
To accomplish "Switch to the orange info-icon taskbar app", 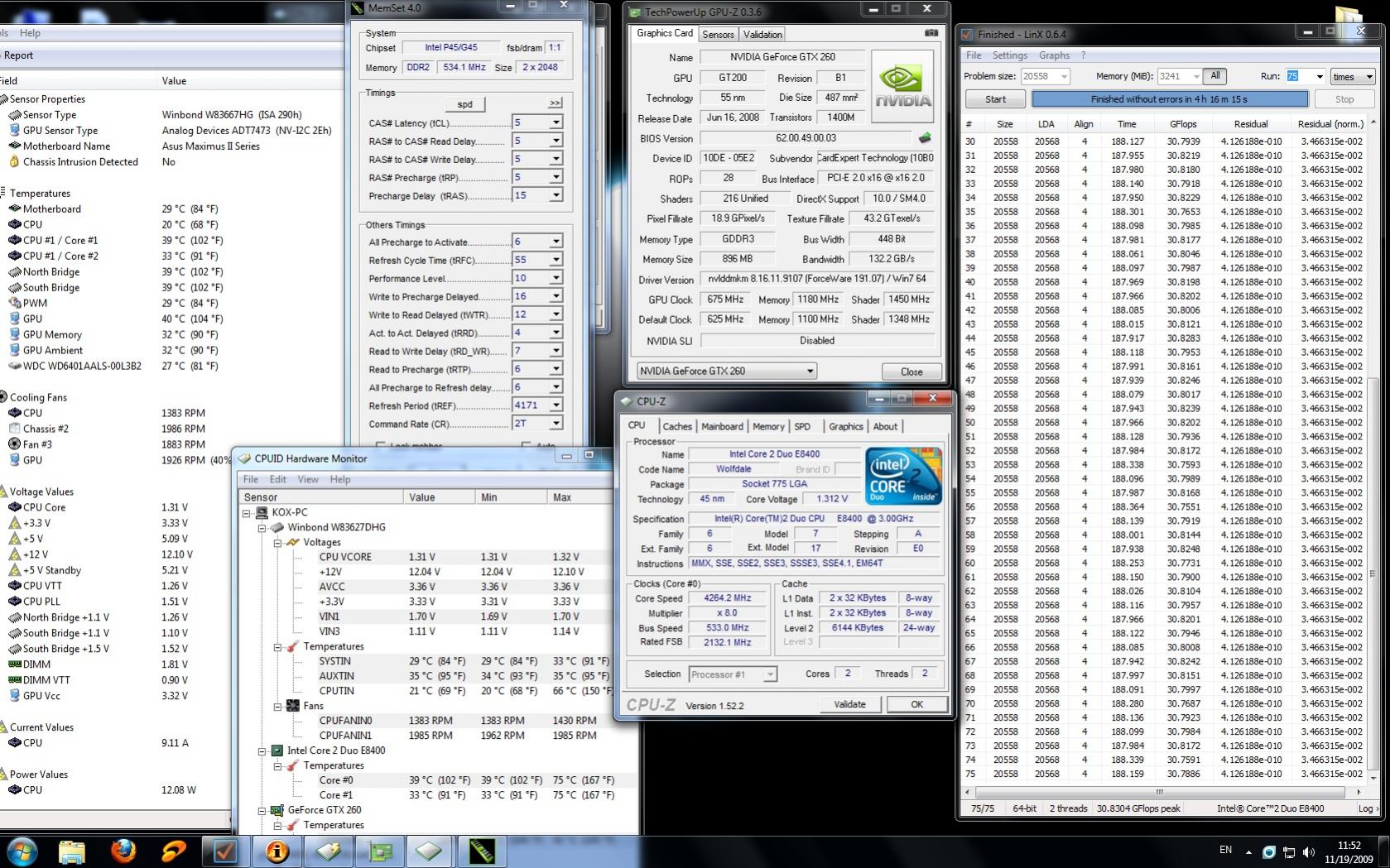I will pos(277,851).
